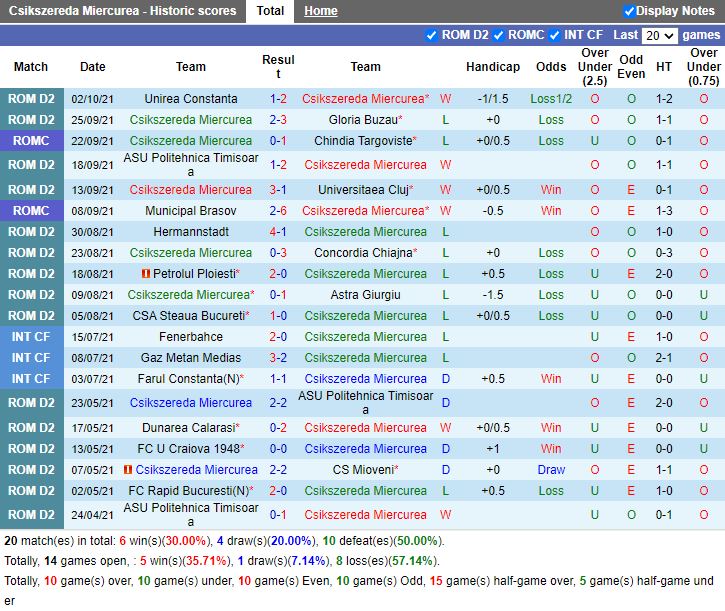
Task: Switch to the Home tab
Action: pyautogui.click(x=321, y=11)
